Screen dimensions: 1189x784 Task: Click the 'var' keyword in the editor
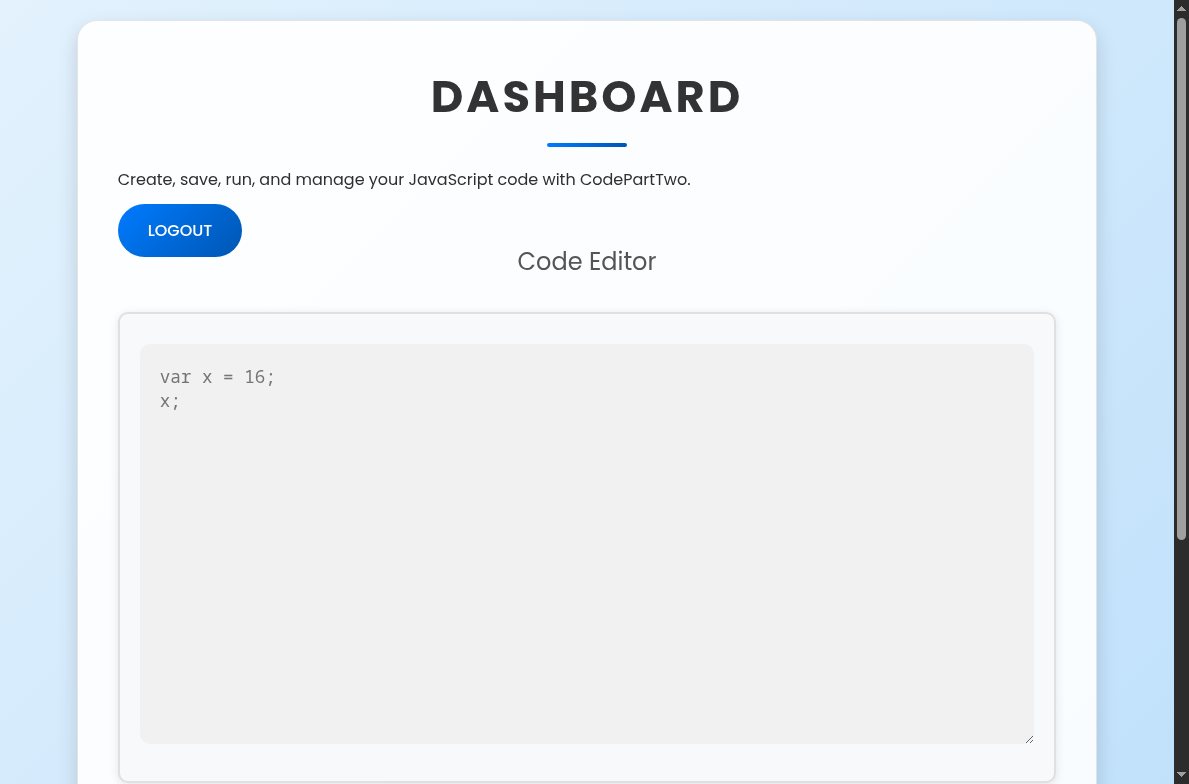[x=175, y=377]
